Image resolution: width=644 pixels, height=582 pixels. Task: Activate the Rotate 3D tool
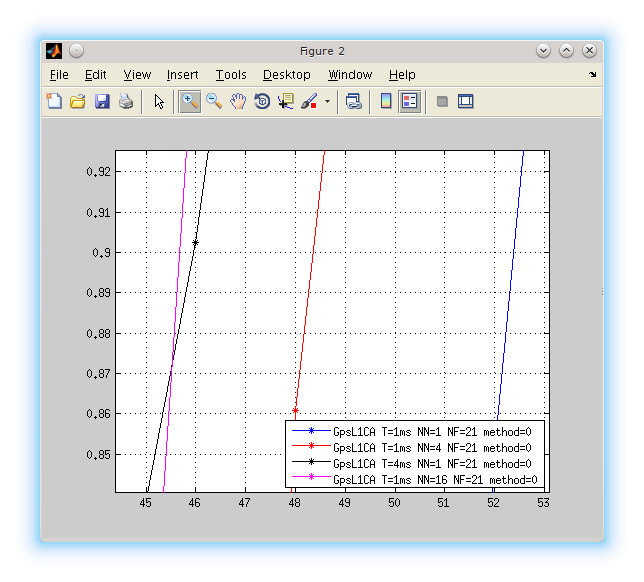coord(262,101)
